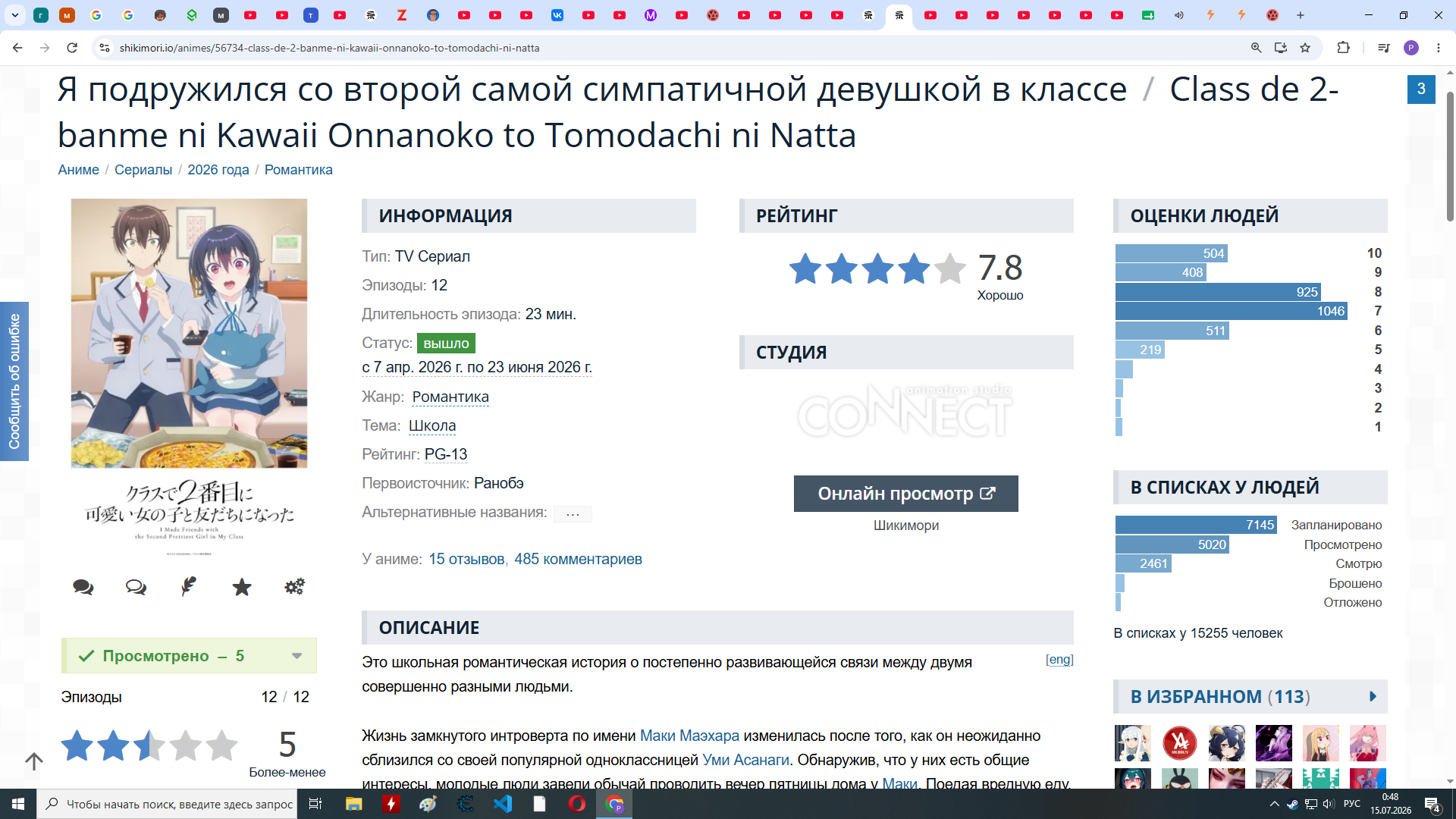
Task: Open the 15 отзывов link
Action: click(x=466, y=559)
